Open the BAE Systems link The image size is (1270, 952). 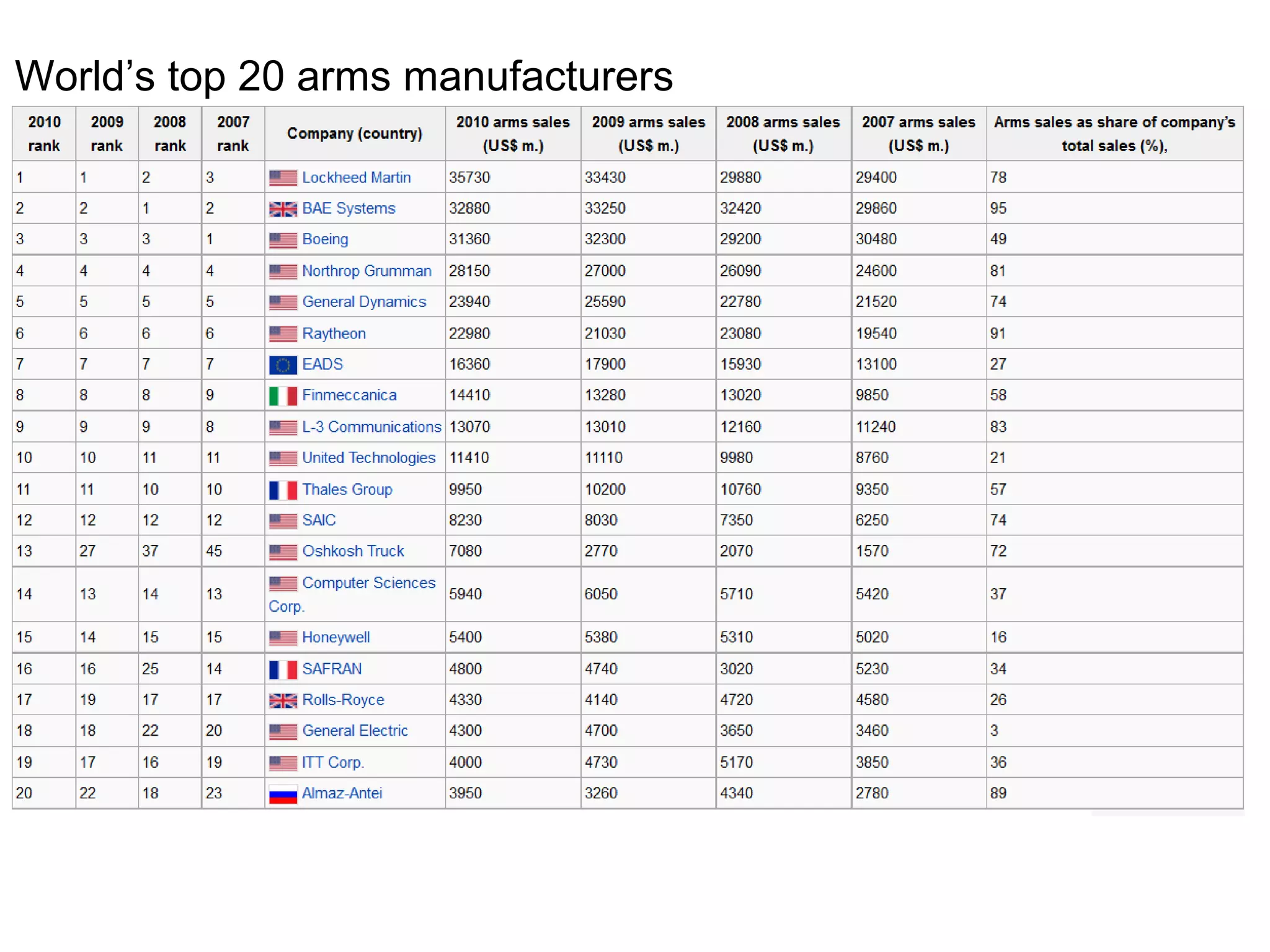click(349, 208)
